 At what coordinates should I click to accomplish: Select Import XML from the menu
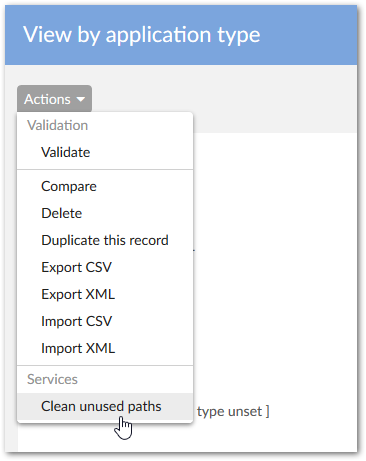click(105, 348)
